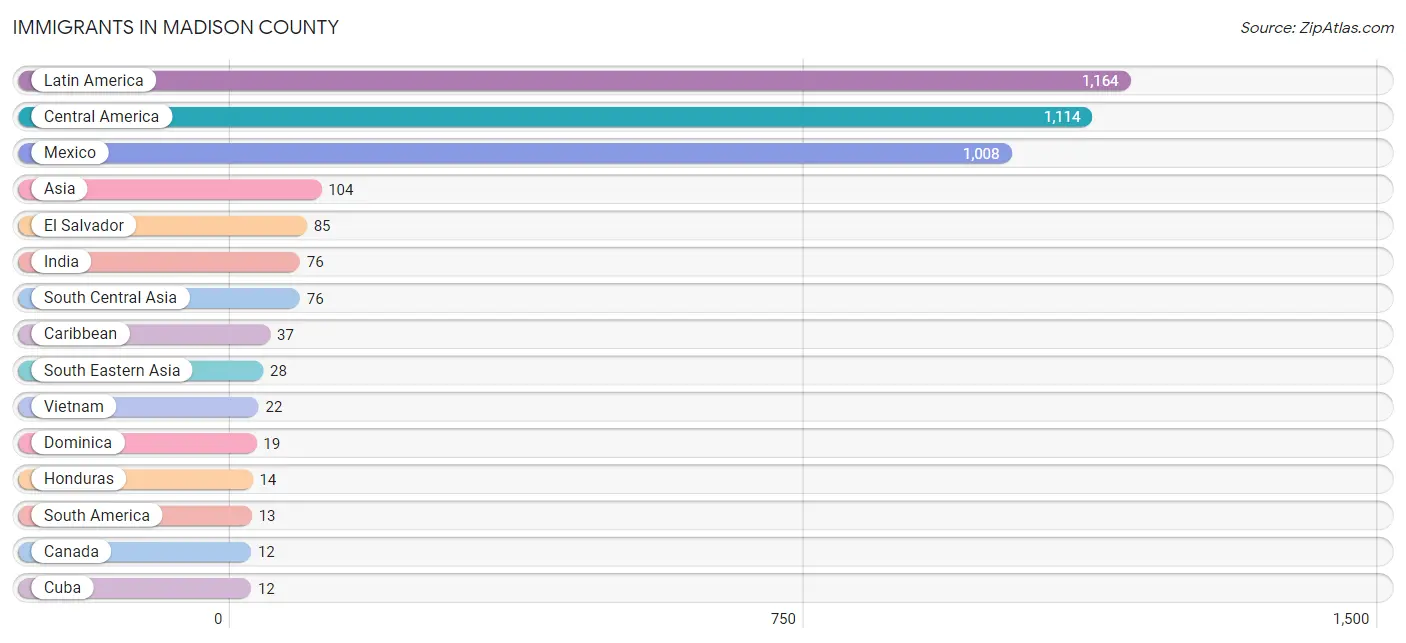
Task: Click the 19 value beside Dominica bar
Action: point(272,443)
